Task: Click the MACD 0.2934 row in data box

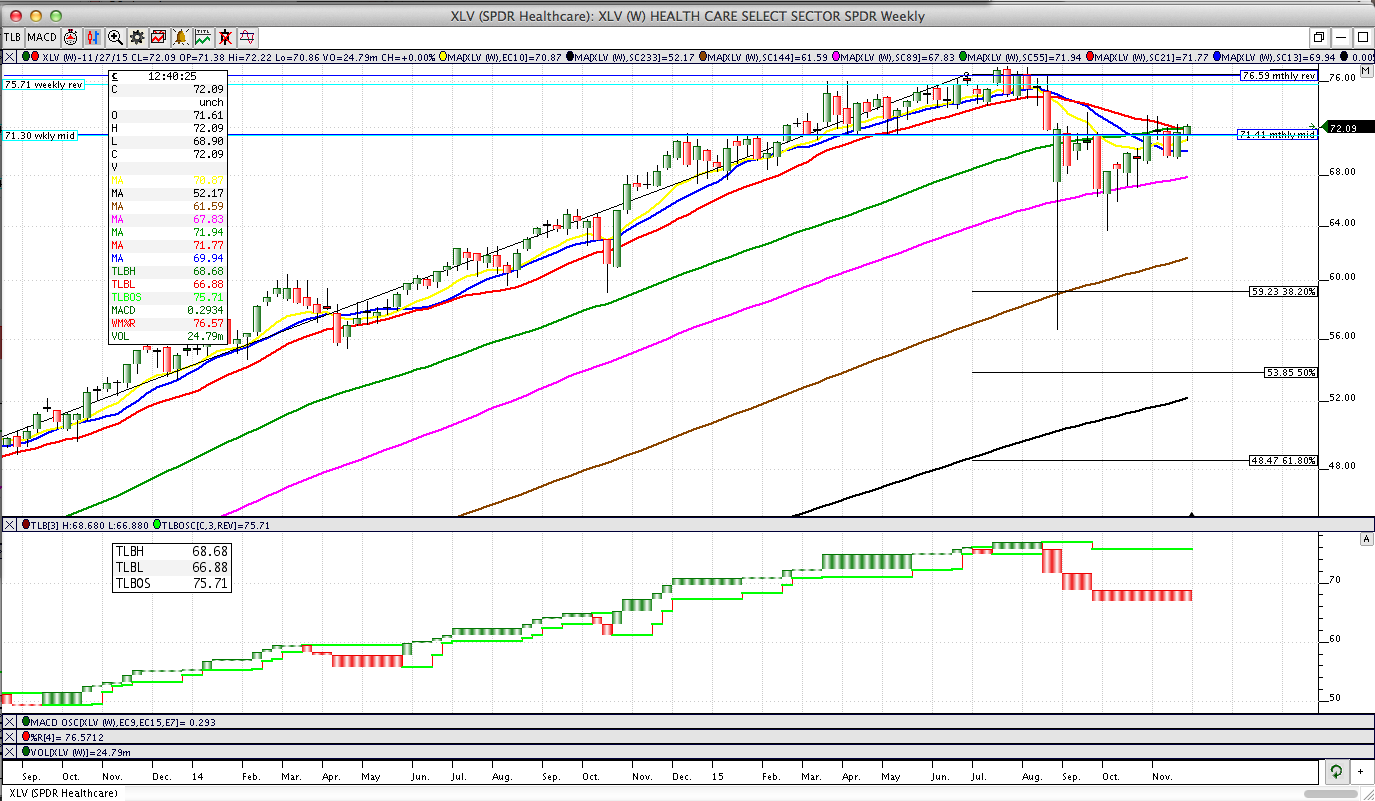Action: (x=169, y=310)
